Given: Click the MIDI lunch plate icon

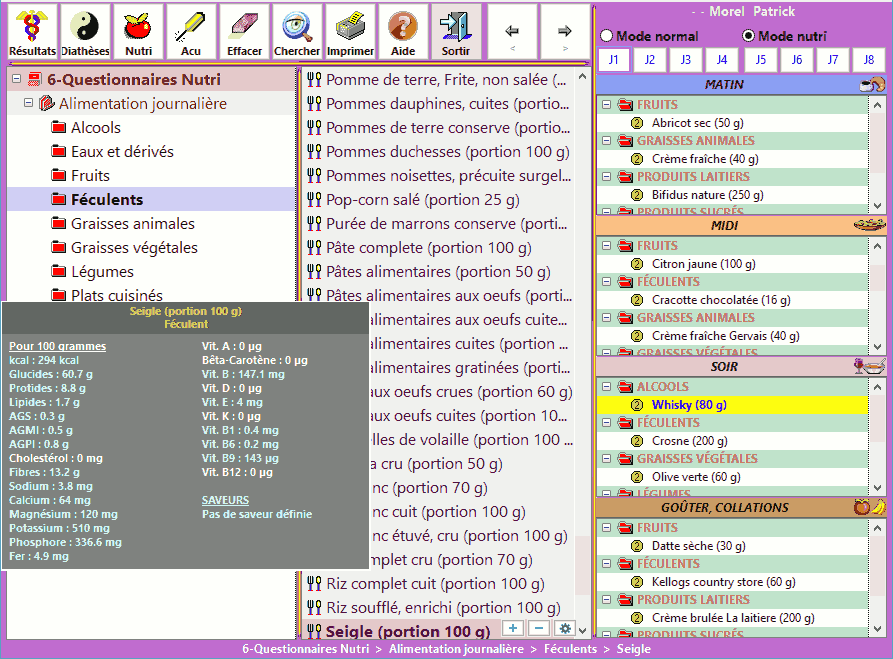Looking at the screenshot, I should pyautogui.click(x=870, y=225).
